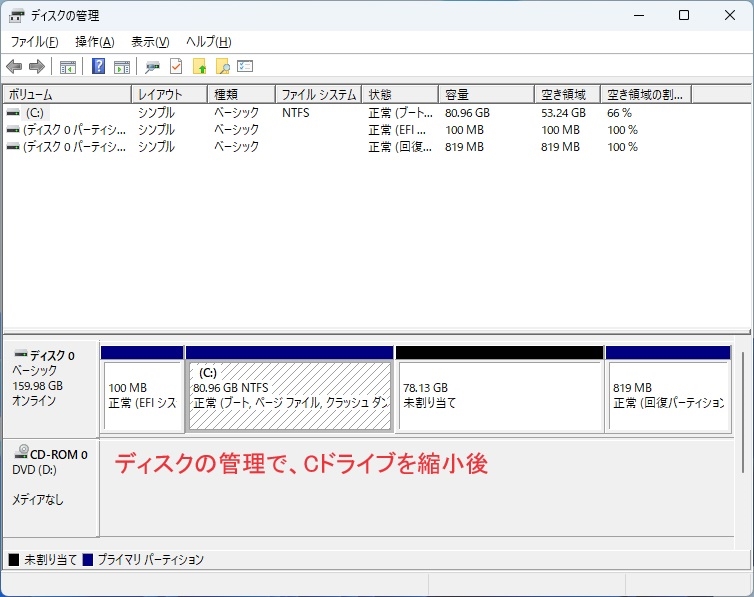Click the Back arrow toolbar icon
The image size is (754, 597).
click(14, 66)
